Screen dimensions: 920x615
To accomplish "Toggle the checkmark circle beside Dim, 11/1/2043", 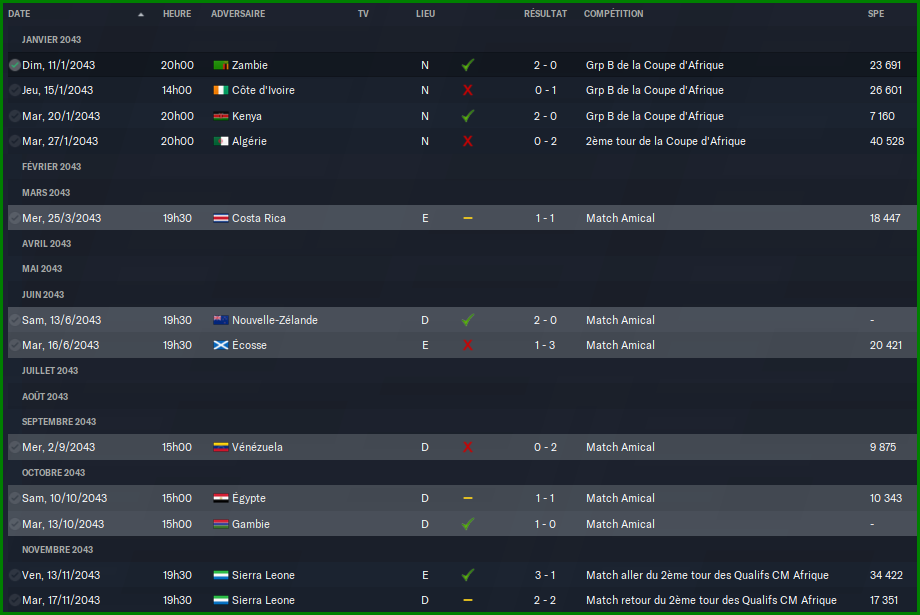I will tap(15, 65).
